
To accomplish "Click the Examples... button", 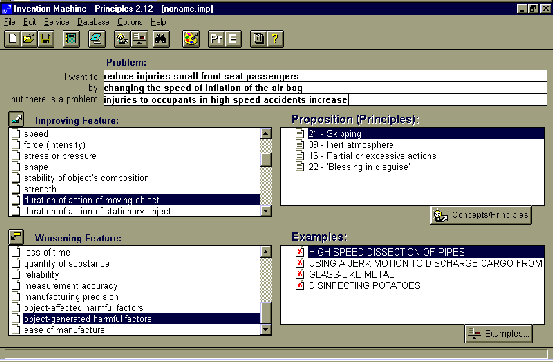I will coord(498,334).
